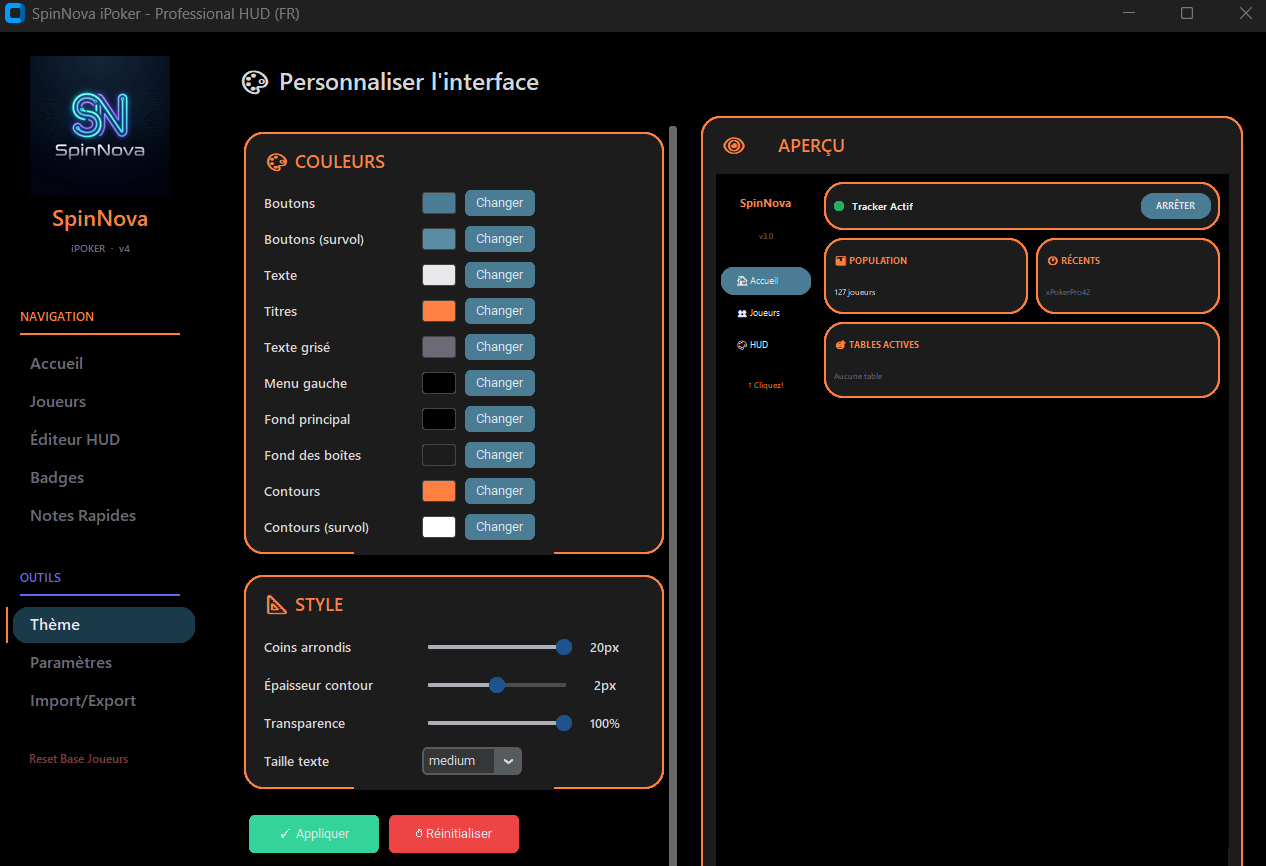
Task: Click the Épaisseur contour slider handle
Action: pyautogui.click(x=497, y=685)
